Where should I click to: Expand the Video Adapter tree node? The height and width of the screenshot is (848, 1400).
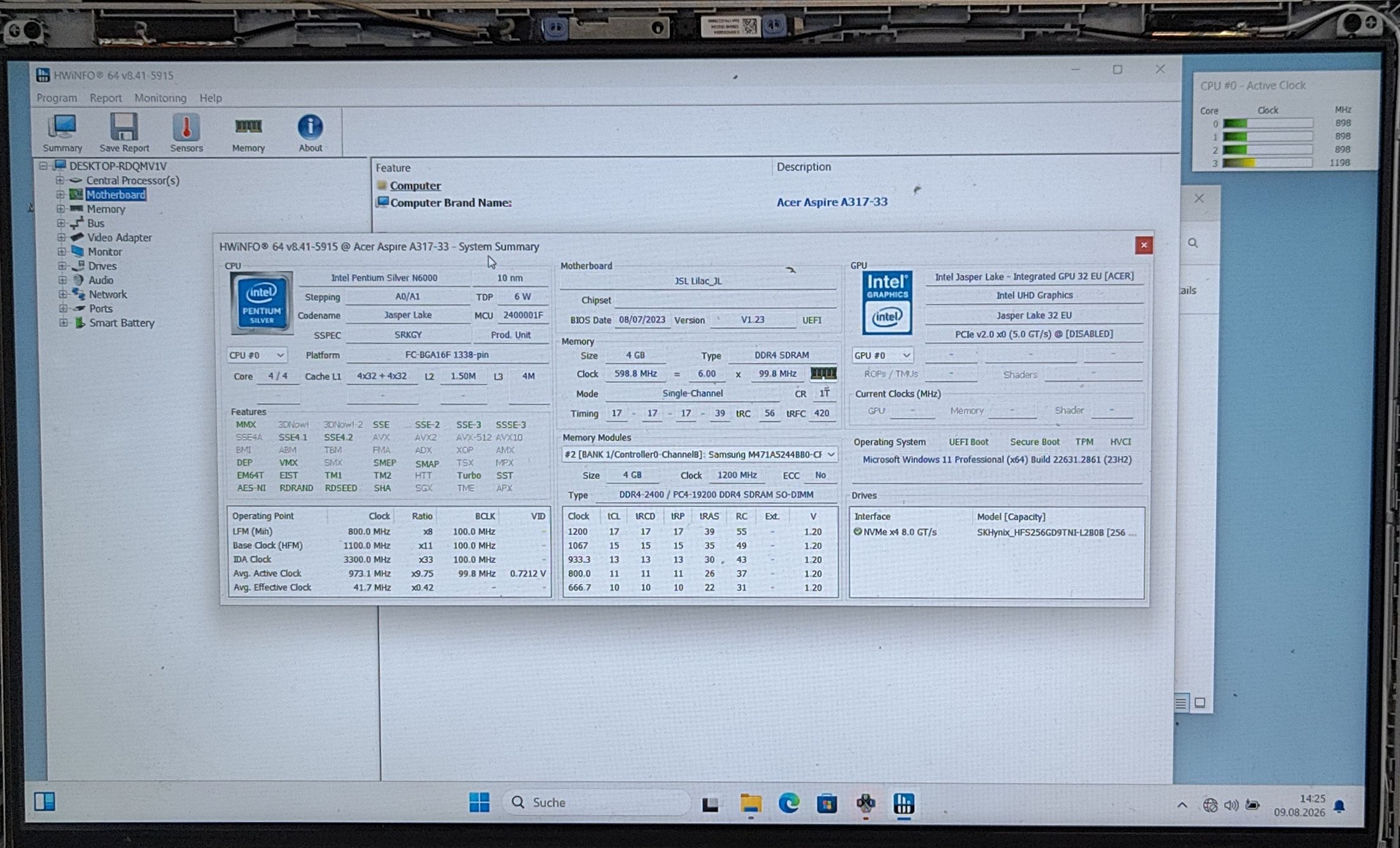pyautogui.click(x=62, y=237)
